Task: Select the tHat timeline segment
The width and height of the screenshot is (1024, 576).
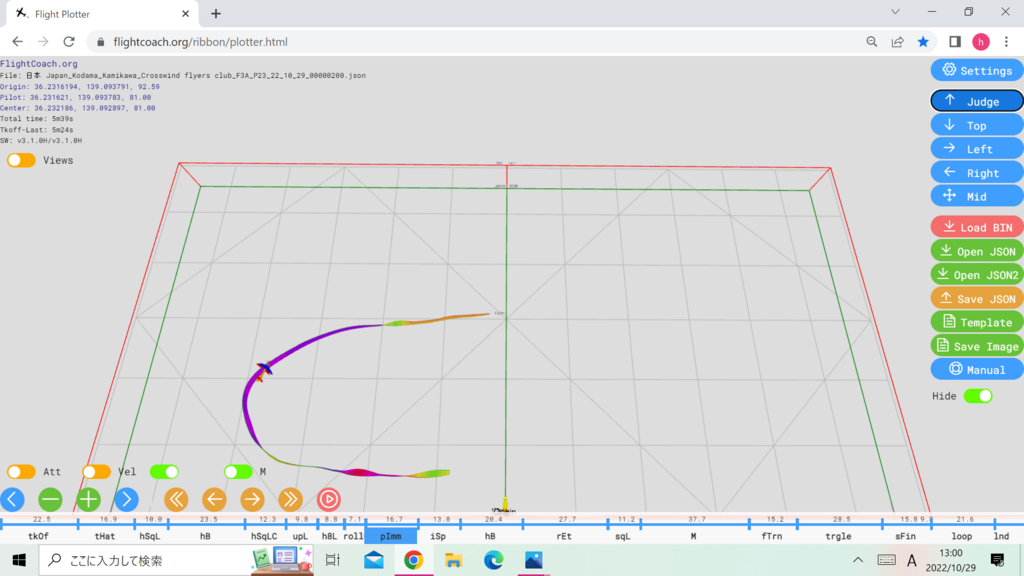Action: [x=105, y=536]
